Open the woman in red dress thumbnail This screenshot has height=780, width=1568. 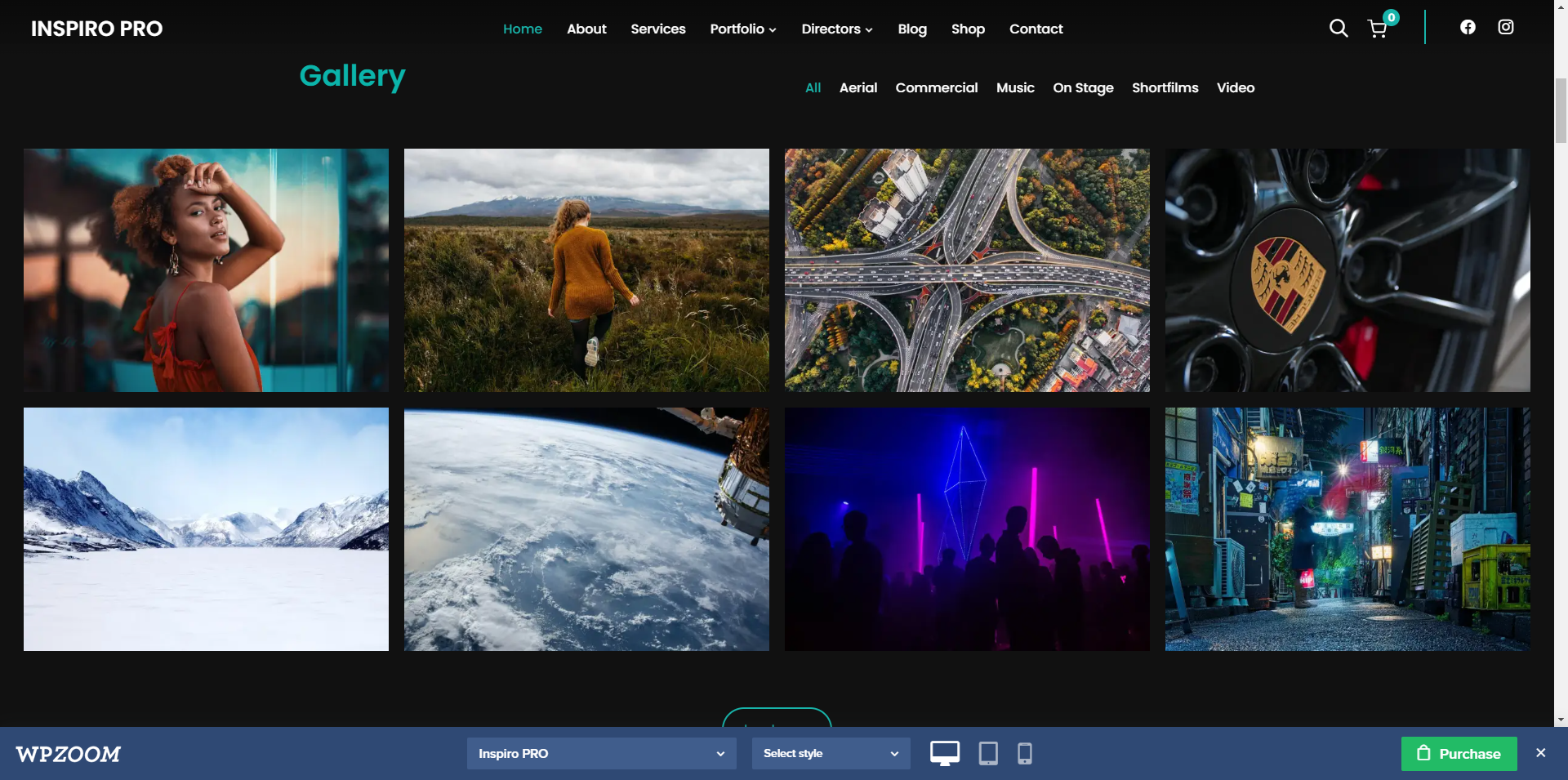(x=206, y=270)
